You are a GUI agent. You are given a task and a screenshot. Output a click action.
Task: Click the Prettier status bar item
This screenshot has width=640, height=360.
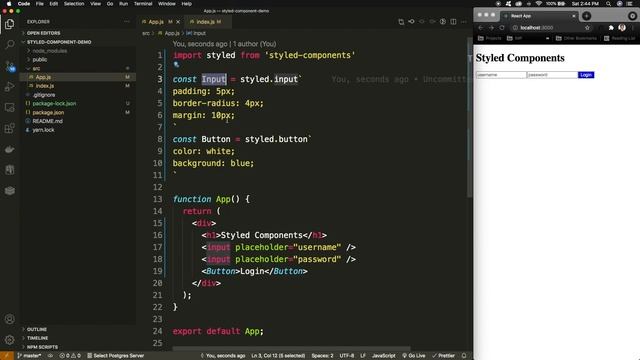[x=443, y=356]
